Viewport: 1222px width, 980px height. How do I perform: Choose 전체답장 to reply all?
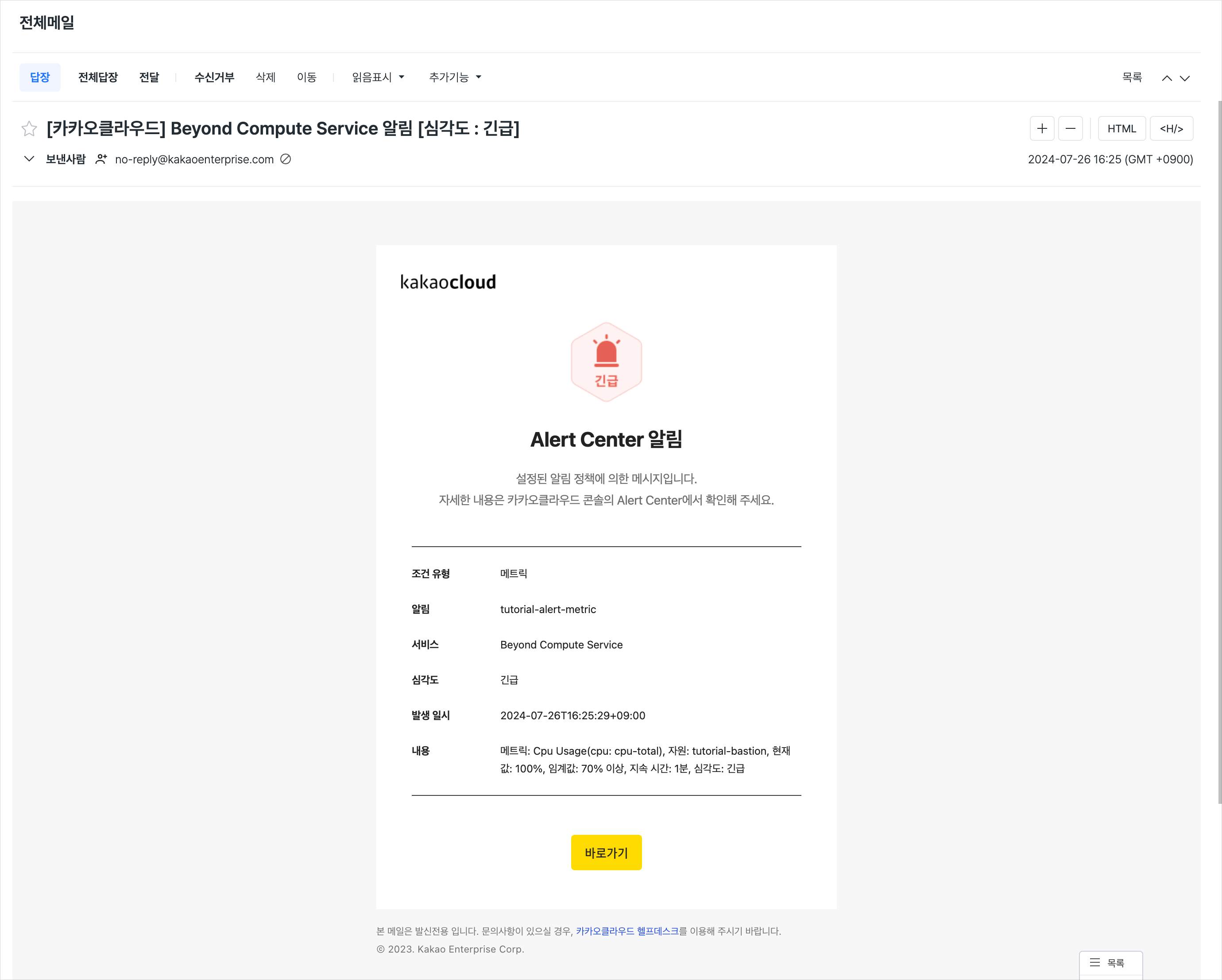[x=98, y=77]
